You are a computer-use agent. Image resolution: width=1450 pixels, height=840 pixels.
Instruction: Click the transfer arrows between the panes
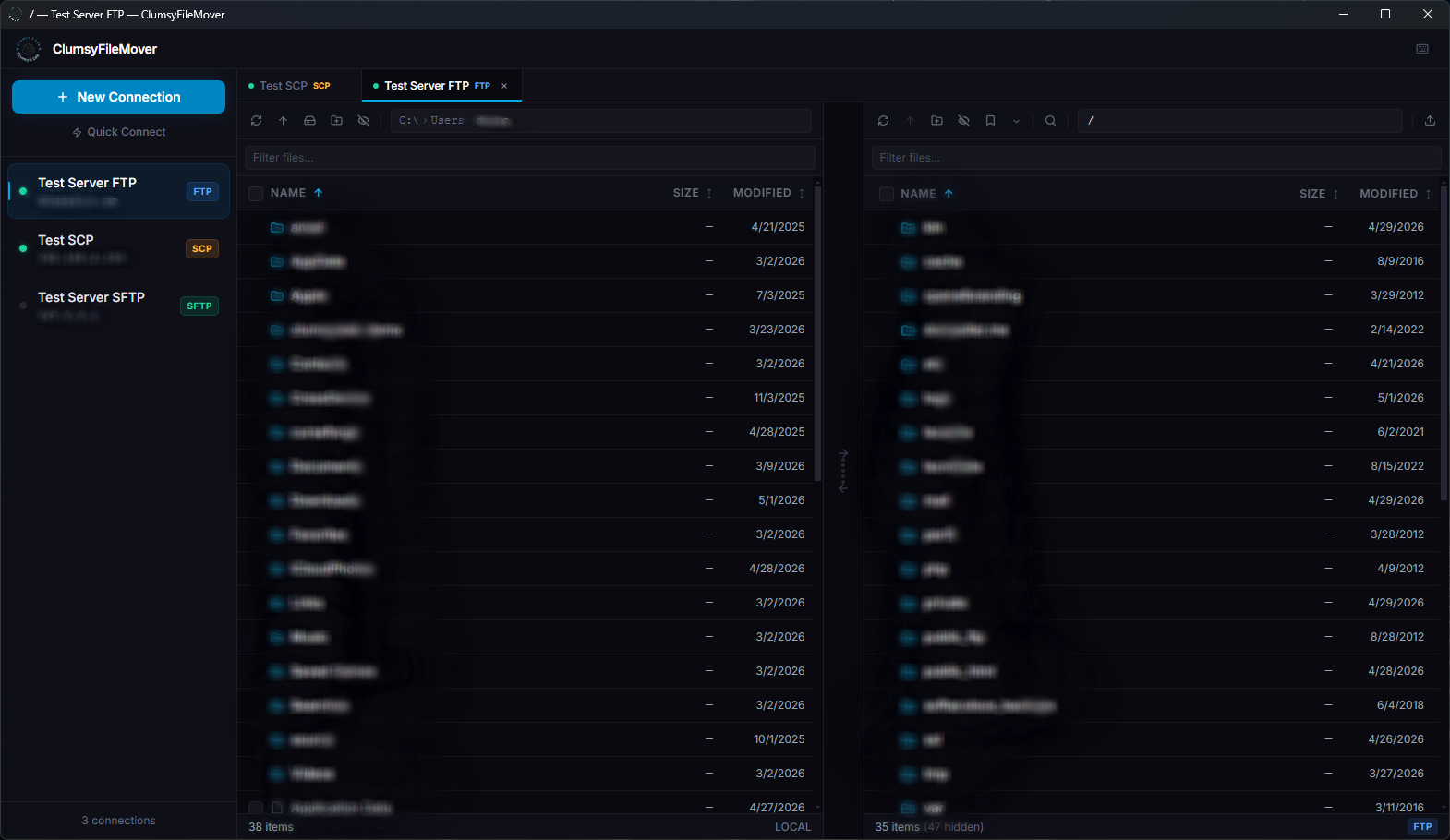[843, 471]
